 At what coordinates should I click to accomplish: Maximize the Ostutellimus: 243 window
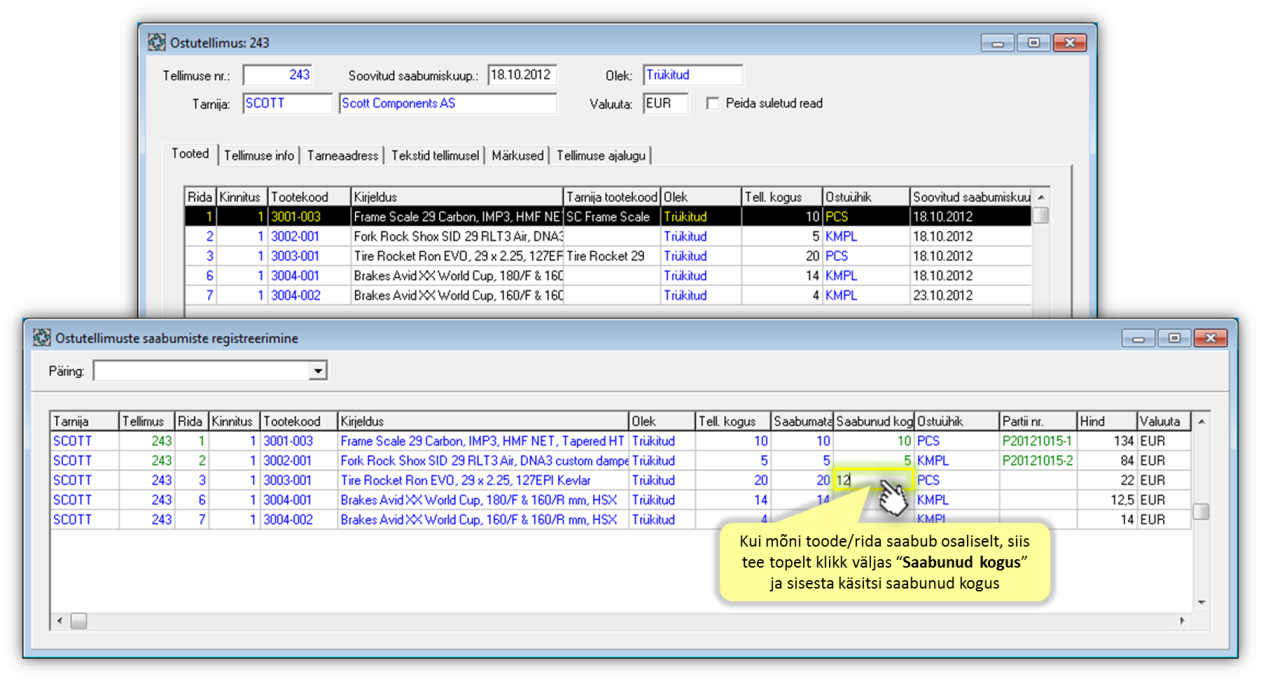pos(1033,43)
